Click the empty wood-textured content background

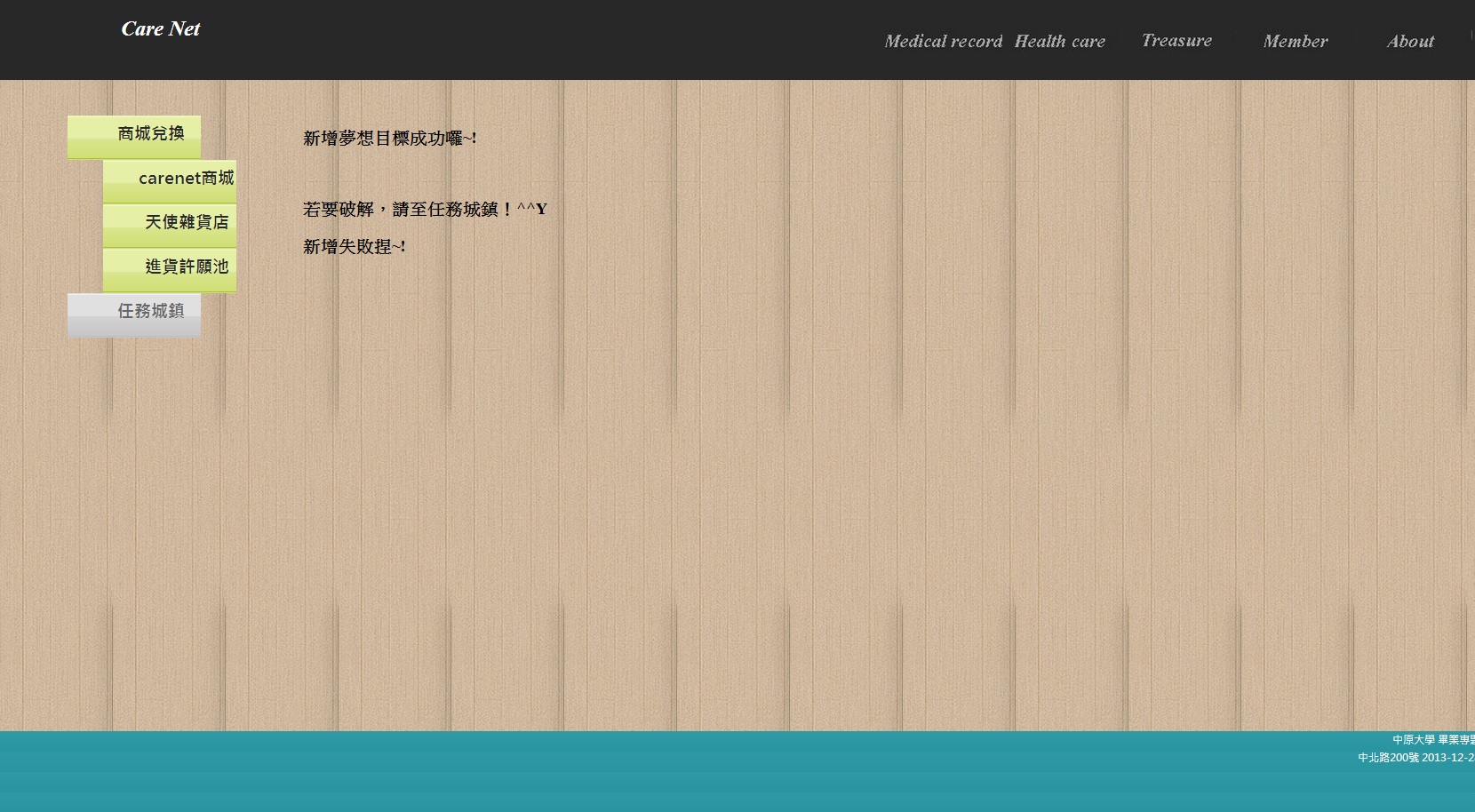coord(800,444)
